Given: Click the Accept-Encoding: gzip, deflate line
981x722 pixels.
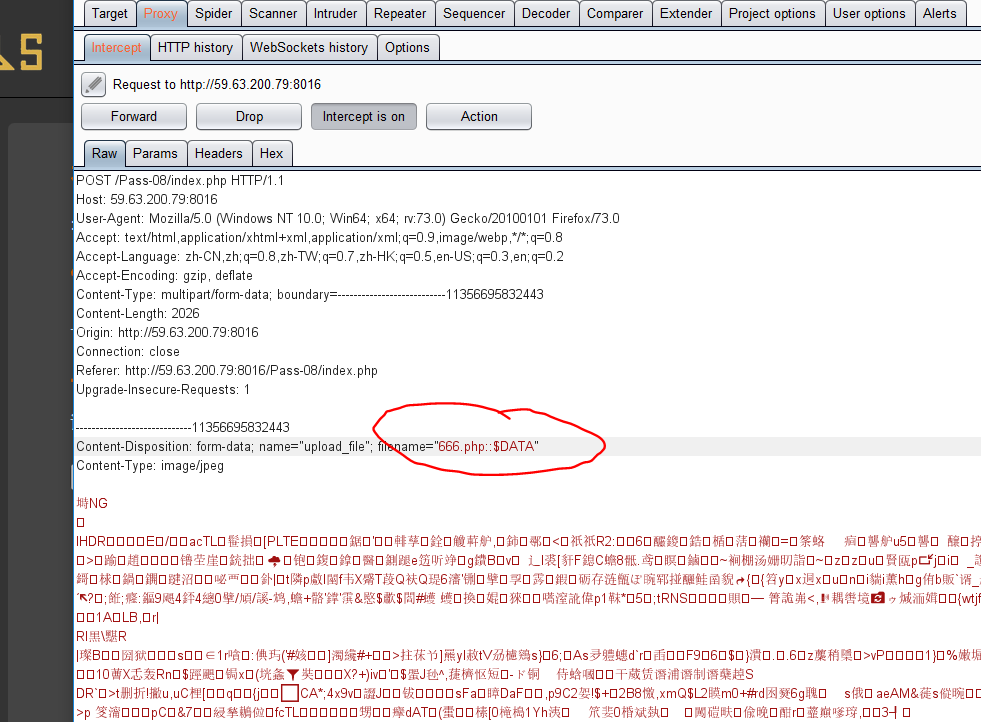Looking at the screenshot, I should [x=165, y=275].
